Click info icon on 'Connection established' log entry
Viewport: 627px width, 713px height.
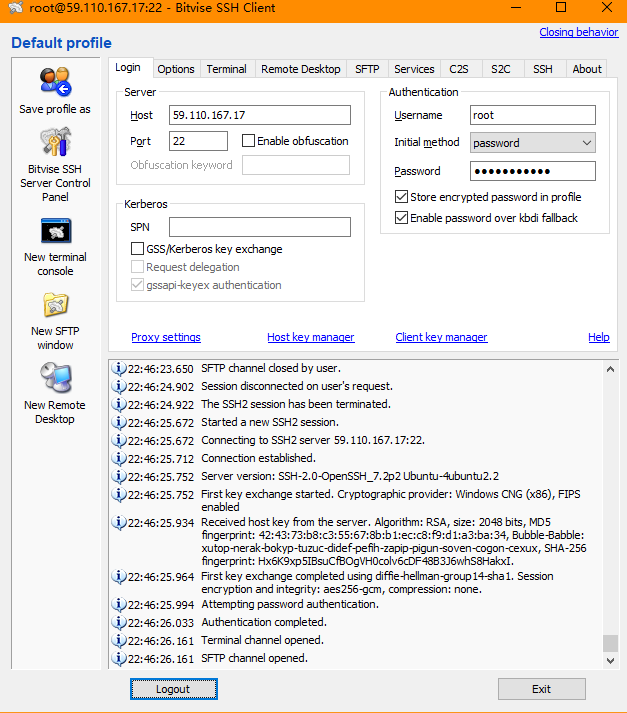pos(119,458)
